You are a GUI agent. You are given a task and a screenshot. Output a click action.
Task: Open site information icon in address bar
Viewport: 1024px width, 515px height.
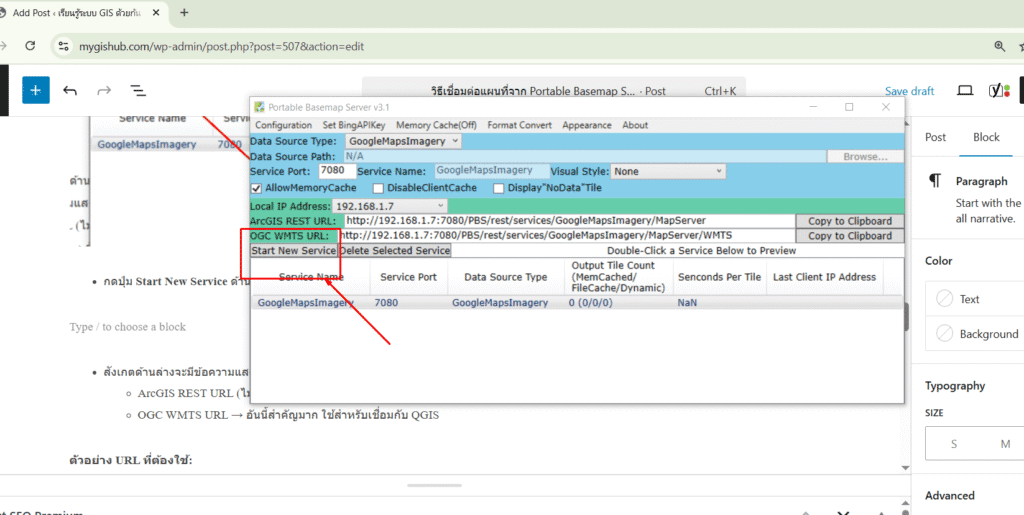[x=63, y=46]
